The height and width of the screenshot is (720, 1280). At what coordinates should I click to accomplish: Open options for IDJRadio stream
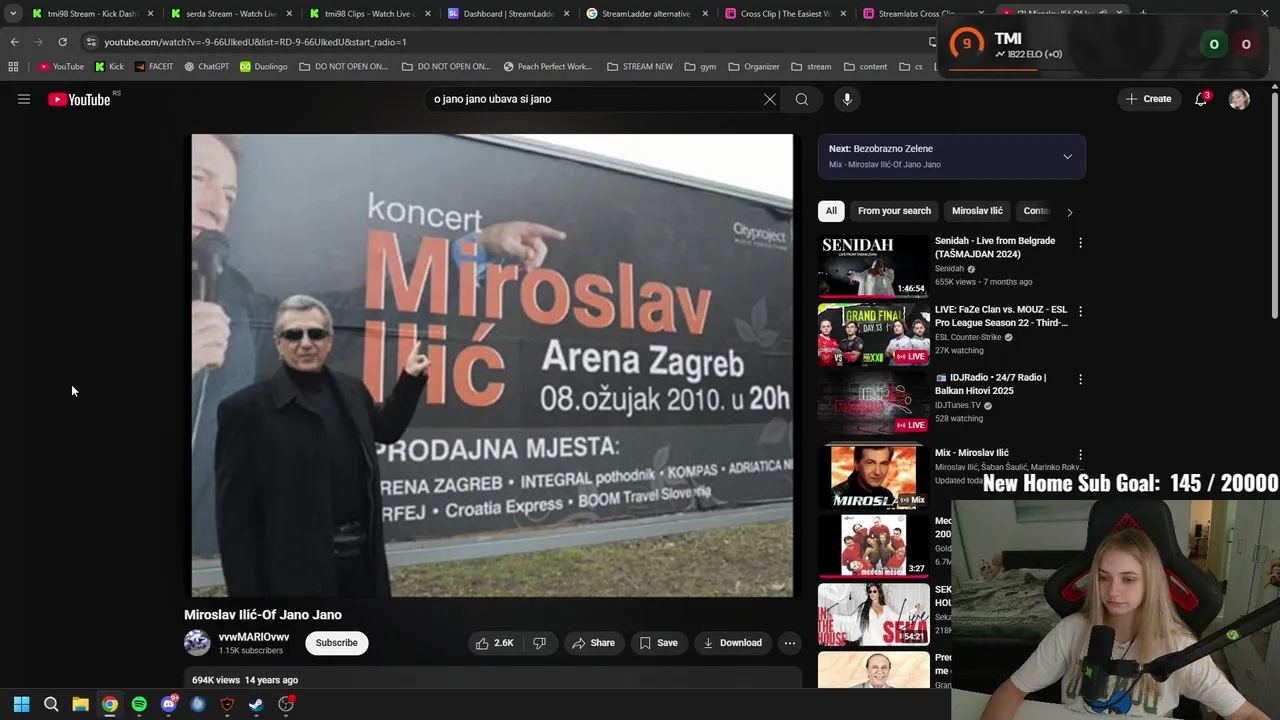tap(1080, 379)
